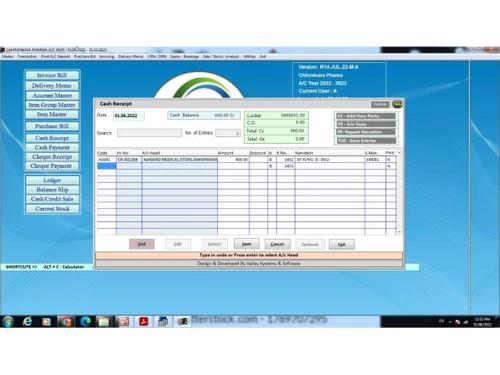This screenshot has height=375, width=500.
Task: Open Cheque Receipt from the sidebar
Action: 52,157
